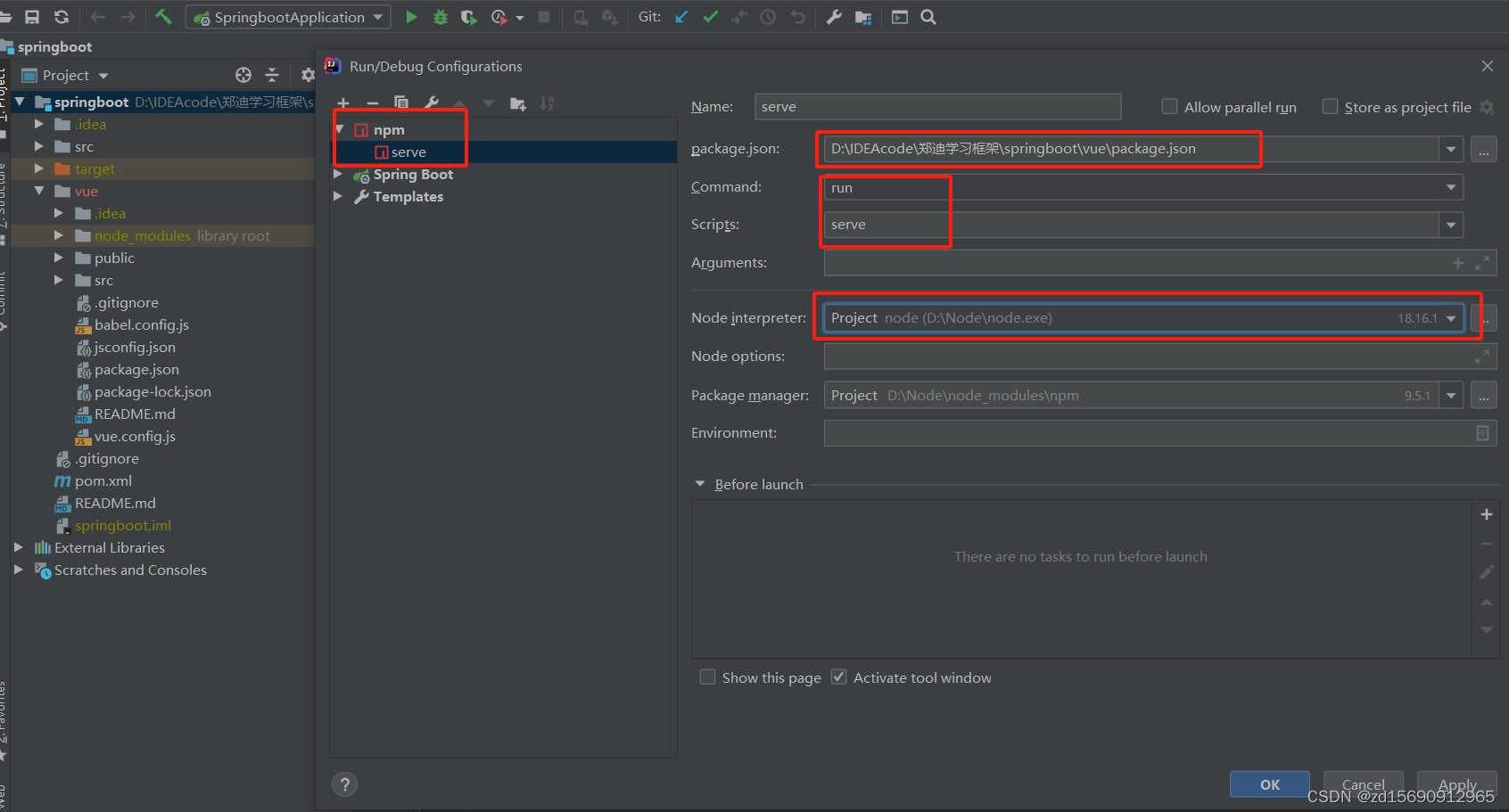Click the Name input field
This screenshot has width=1509, height=812.
coord(937,107)
